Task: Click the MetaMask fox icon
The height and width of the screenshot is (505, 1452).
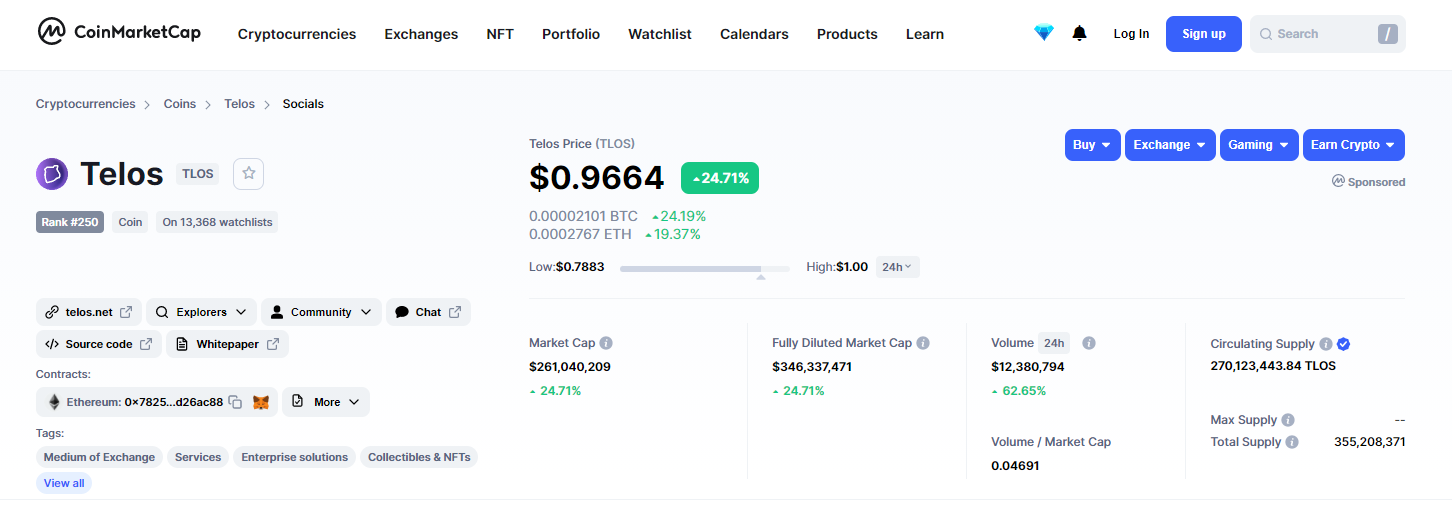Action: coord(260,402)
